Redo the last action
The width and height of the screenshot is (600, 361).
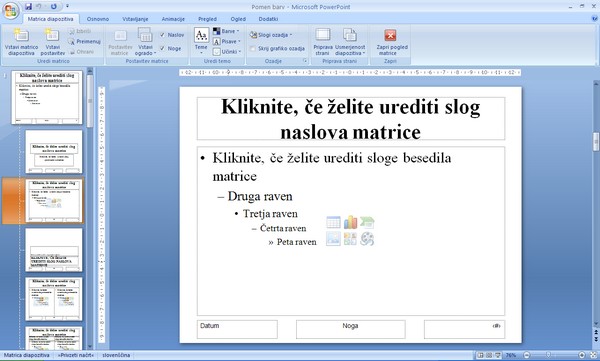pos(54,7)
